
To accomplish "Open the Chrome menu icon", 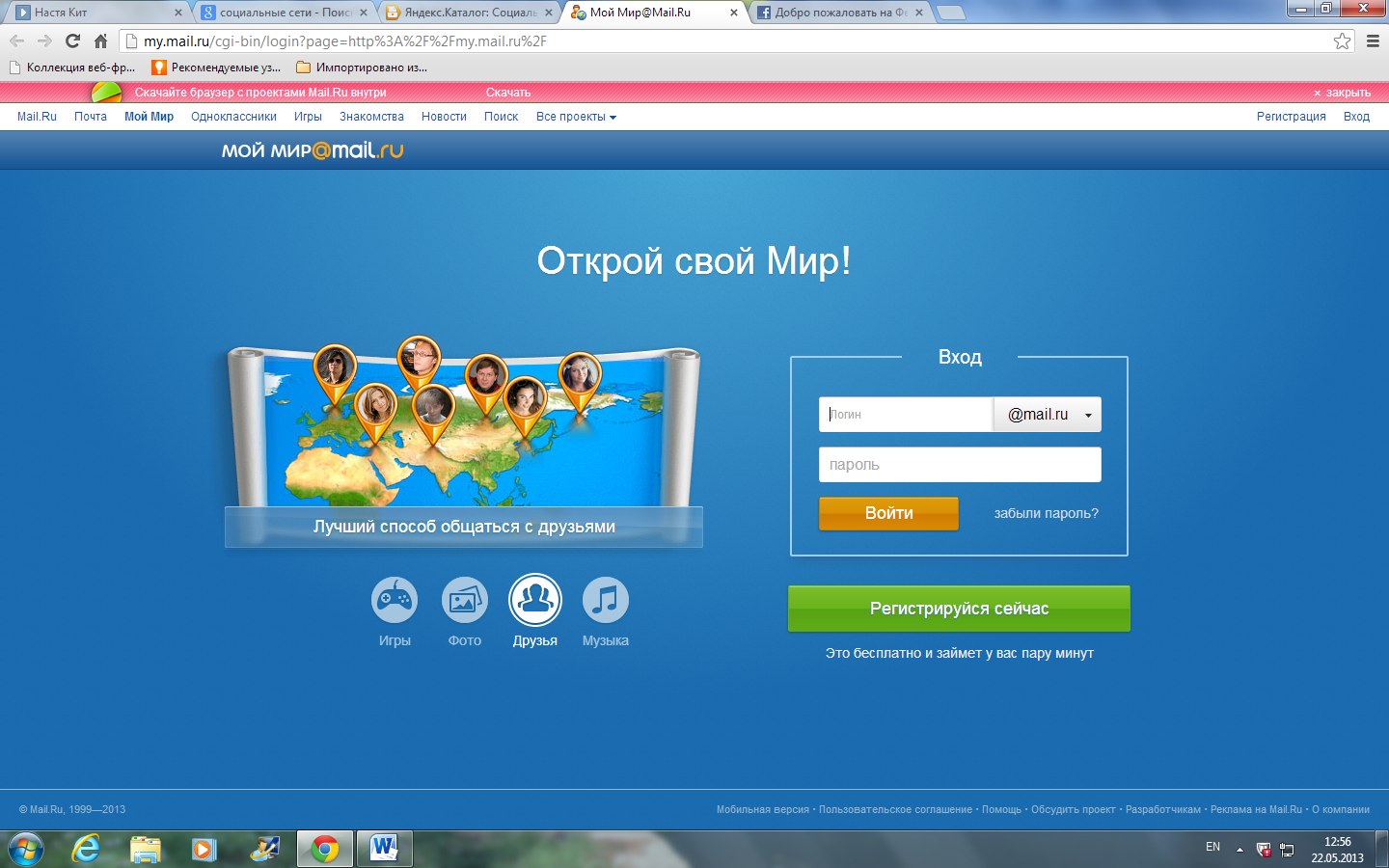I will [x=1373, y=41].
